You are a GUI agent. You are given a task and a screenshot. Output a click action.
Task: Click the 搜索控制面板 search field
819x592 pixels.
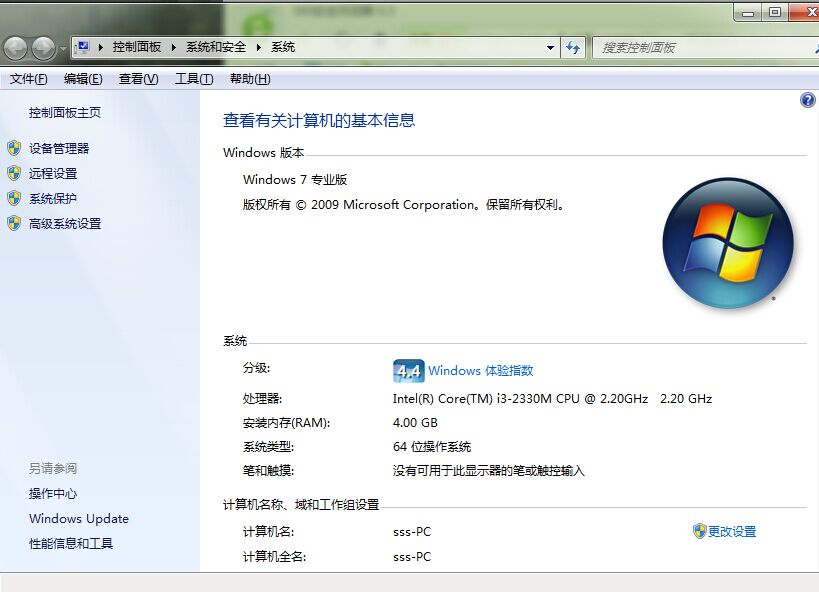click(706, 48)
